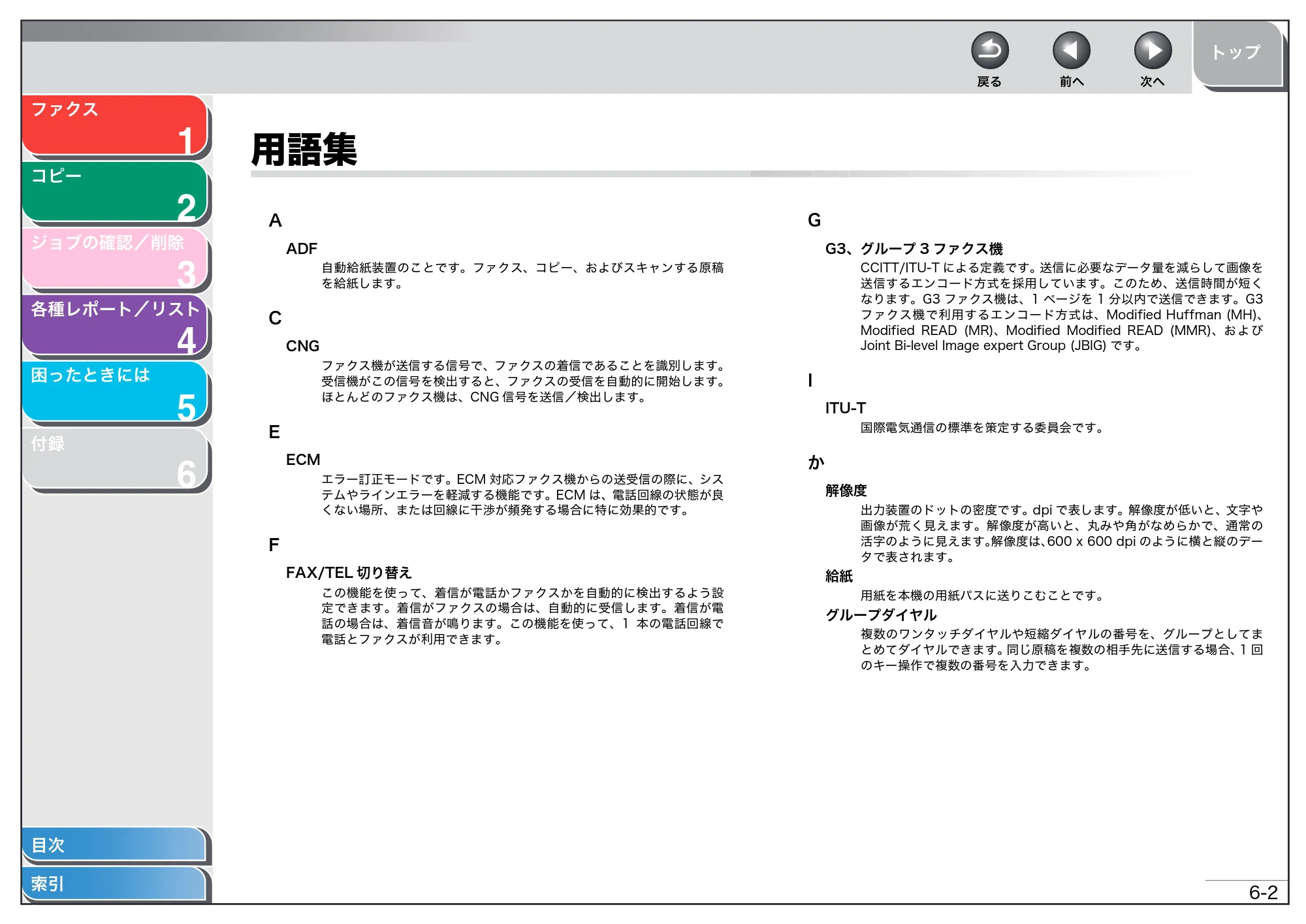Click the ADF glossary term
The image size is (1306, 924).
(x=302, y=249)
